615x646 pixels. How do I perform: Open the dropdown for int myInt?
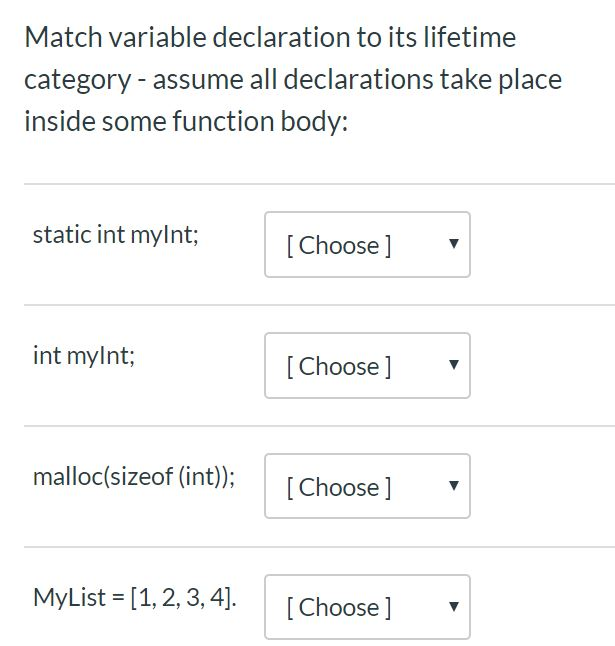(x=367, y=365)
